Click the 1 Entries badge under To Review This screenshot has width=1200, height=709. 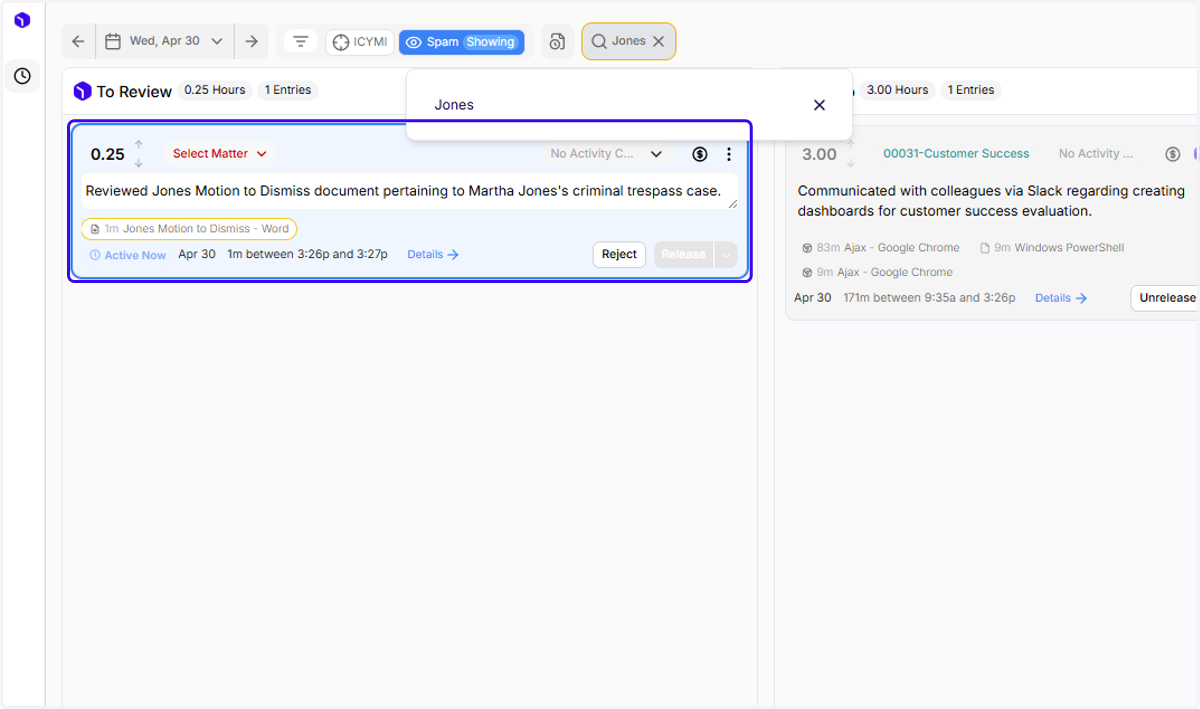pyautogui.click(x=288, y=90)
